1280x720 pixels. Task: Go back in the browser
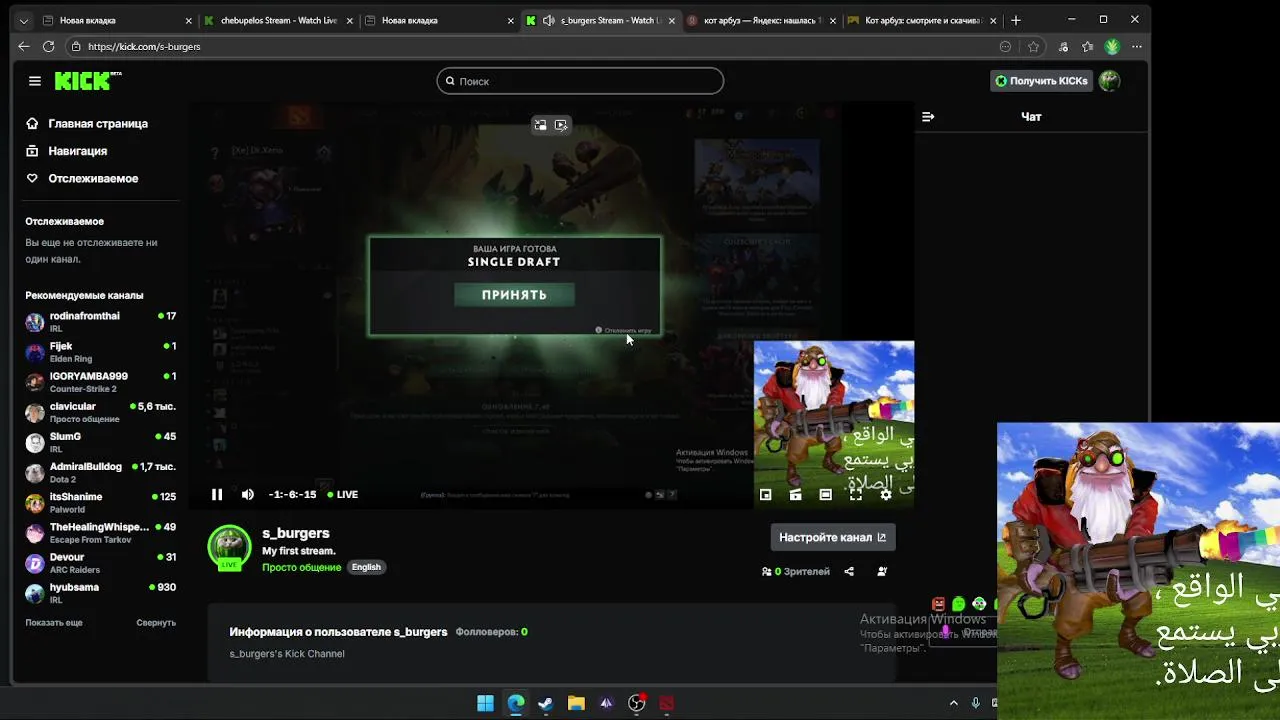[x=24, y=46]
